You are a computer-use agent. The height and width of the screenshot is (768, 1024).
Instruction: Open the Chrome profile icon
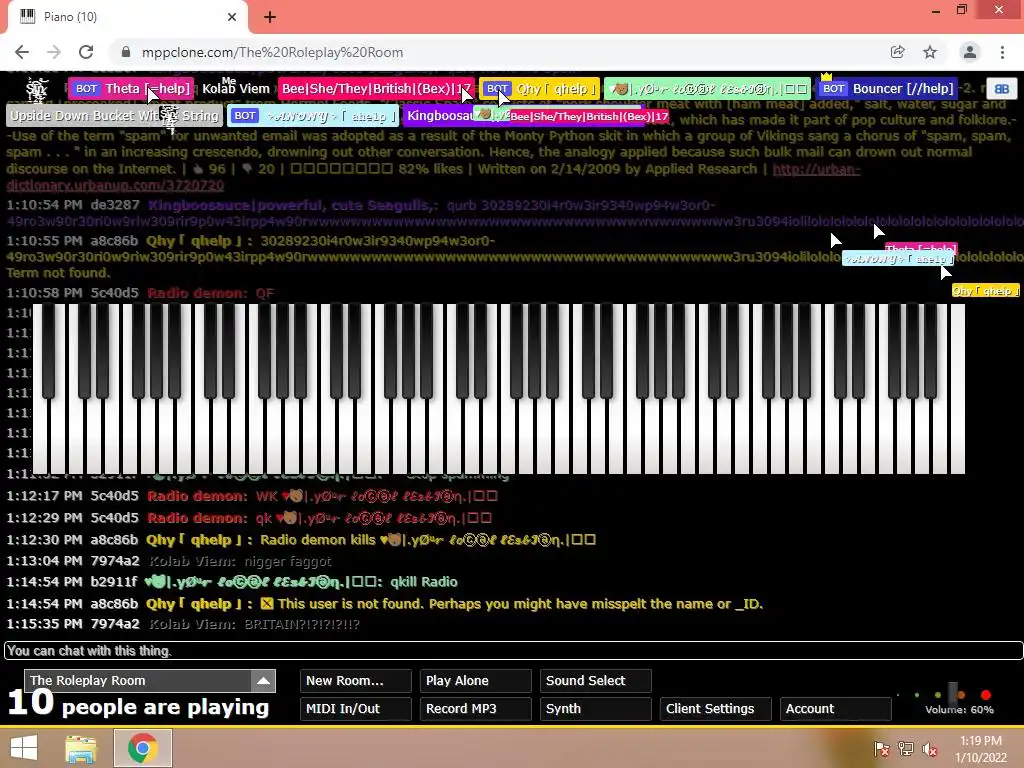[x=970, y=52]
